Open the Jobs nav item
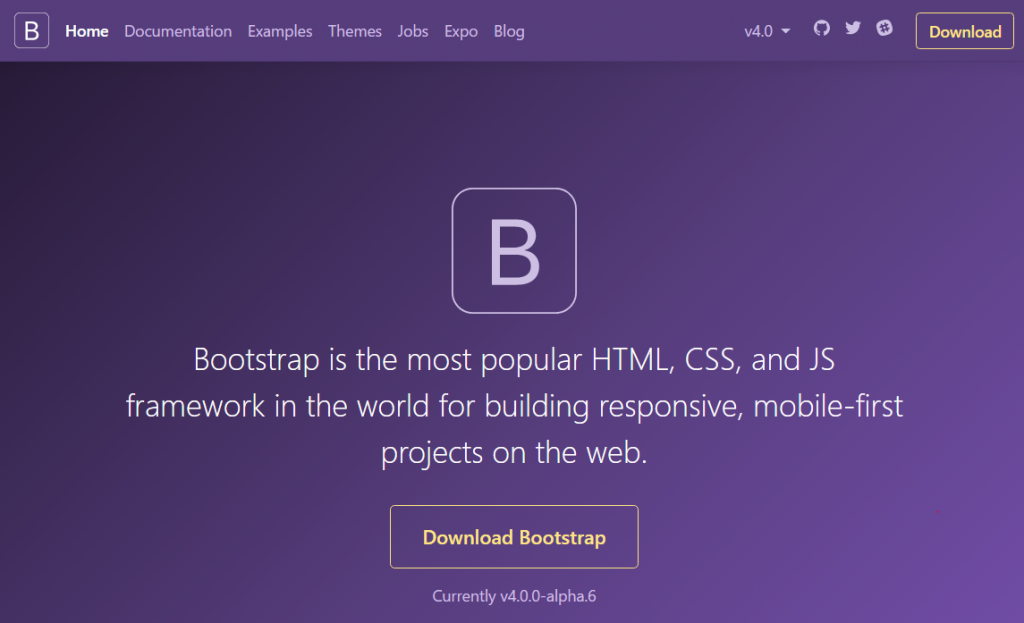 pyautogui.click(x=413, y=31)
